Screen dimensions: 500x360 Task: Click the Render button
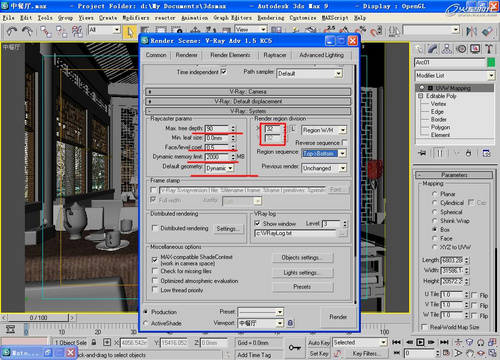[338, 317]
